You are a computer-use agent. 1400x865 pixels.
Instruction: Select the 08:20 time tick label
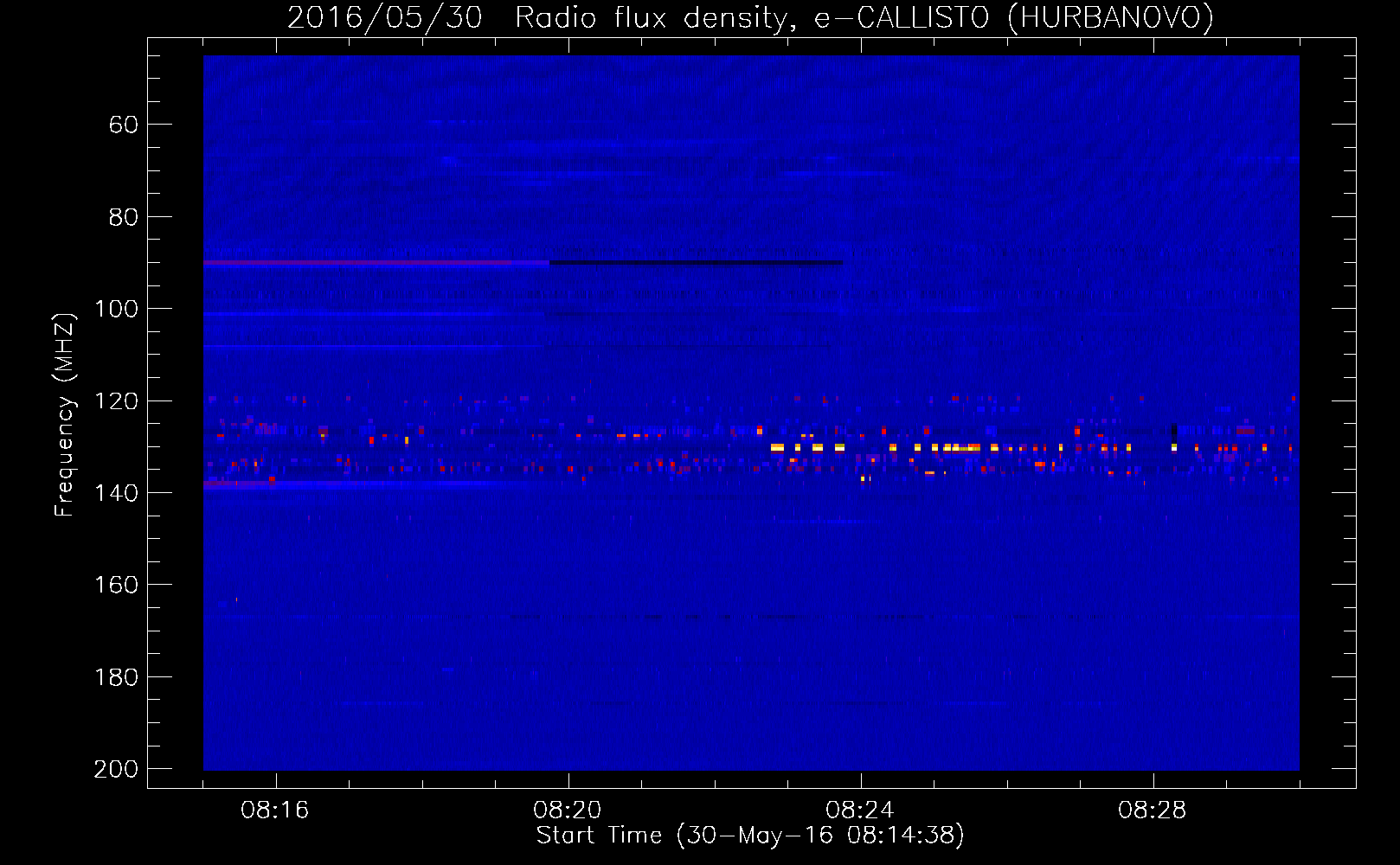568,811
